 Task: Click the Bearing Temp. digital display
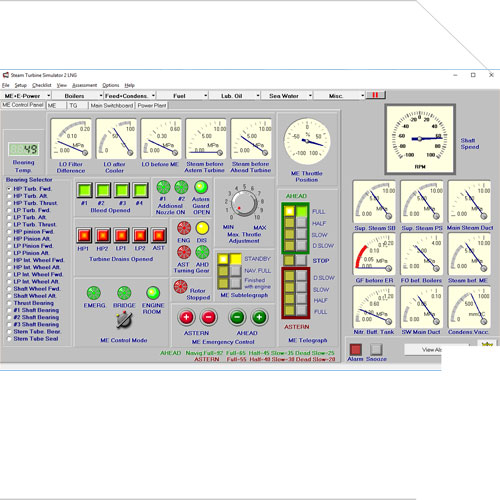[x=24, y=149]
